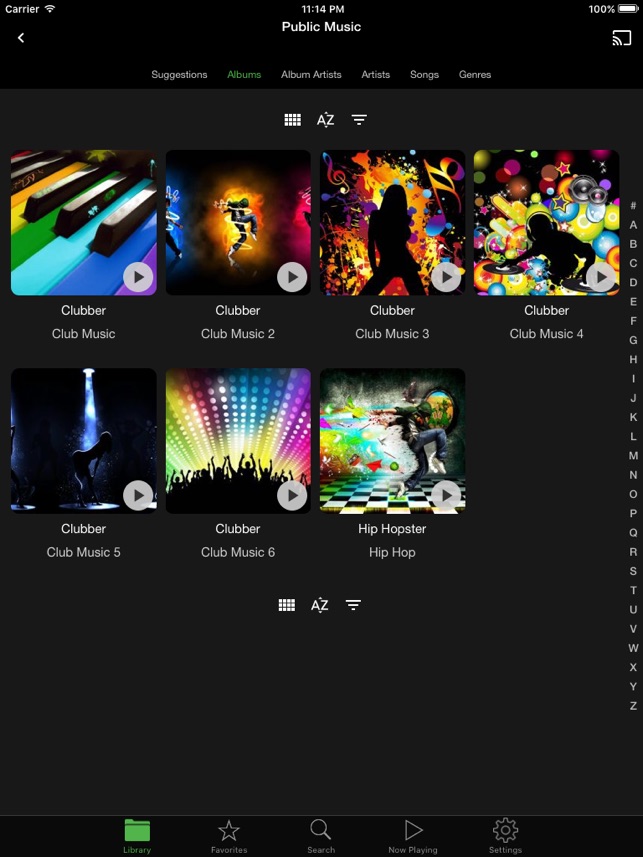Jump to # in the alphabet index
This screenshot has height=857, width=643.
point(633,206)
